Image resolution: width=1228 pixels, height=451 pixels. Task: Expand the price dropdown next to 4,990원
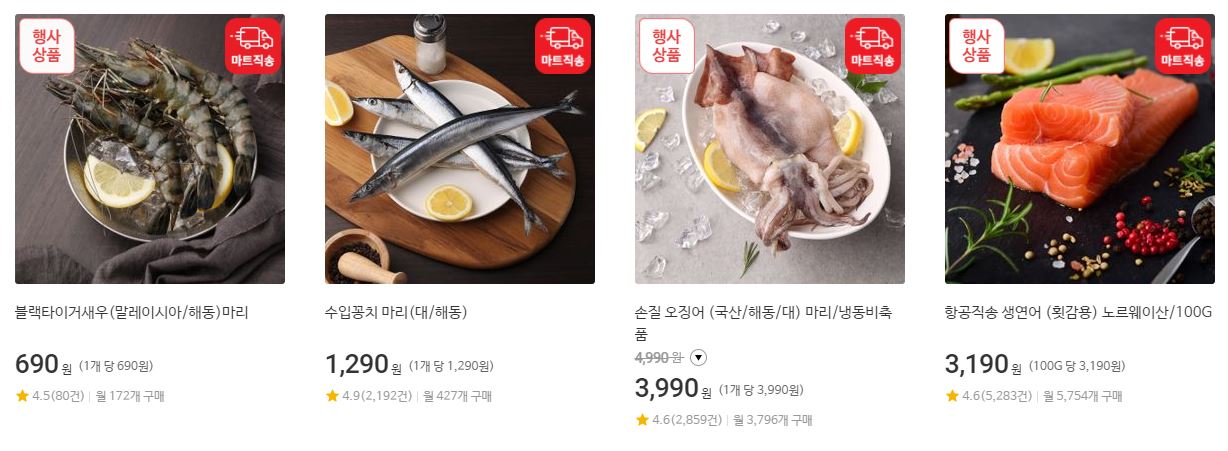[x=698, y=357]
